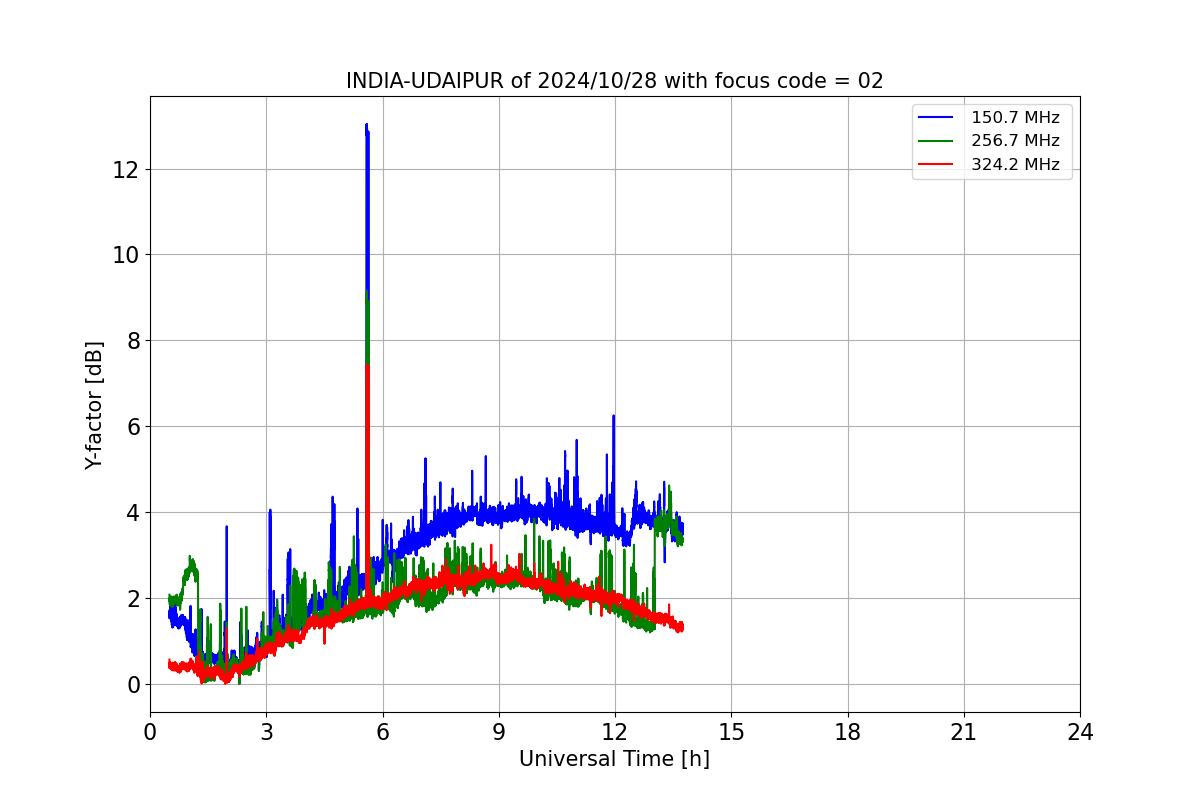Click y-axis tick label 8

tap(132, 341)
